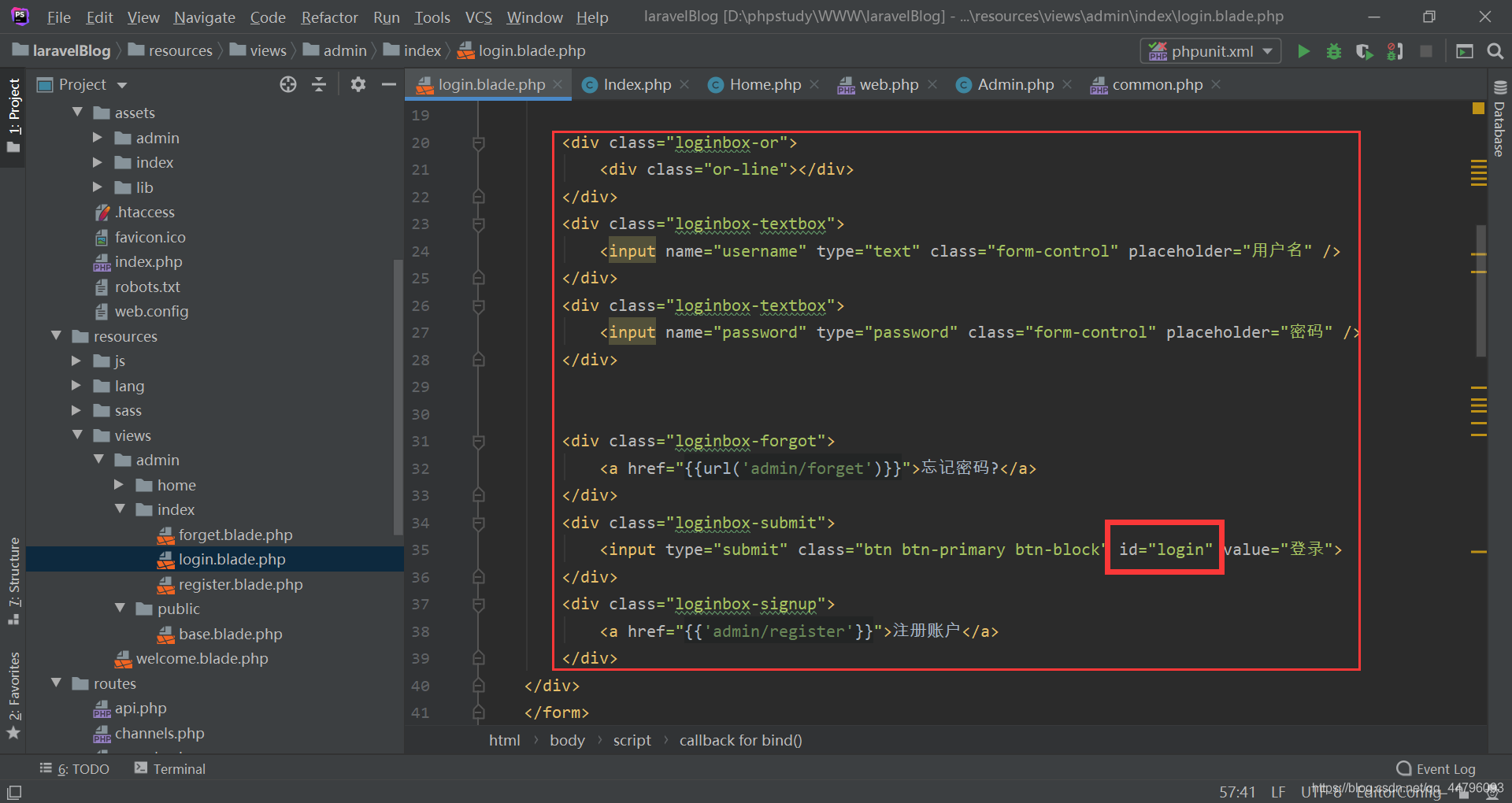
Task: Close the Admin.php tab
Action: pos(1067,84)
